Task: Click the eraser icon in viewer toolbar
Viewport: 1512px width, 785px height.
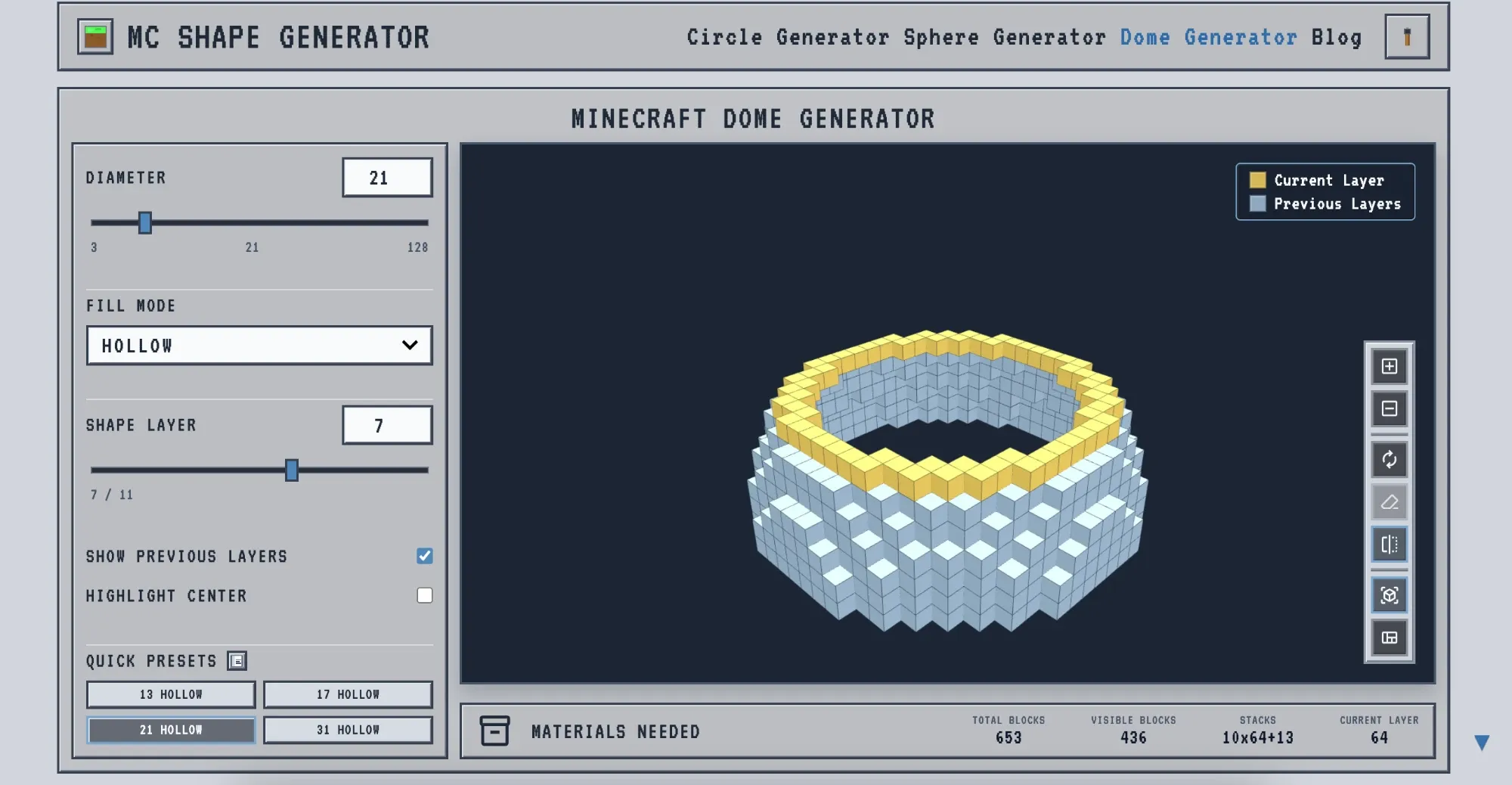Action: [x=1390, y=502]
